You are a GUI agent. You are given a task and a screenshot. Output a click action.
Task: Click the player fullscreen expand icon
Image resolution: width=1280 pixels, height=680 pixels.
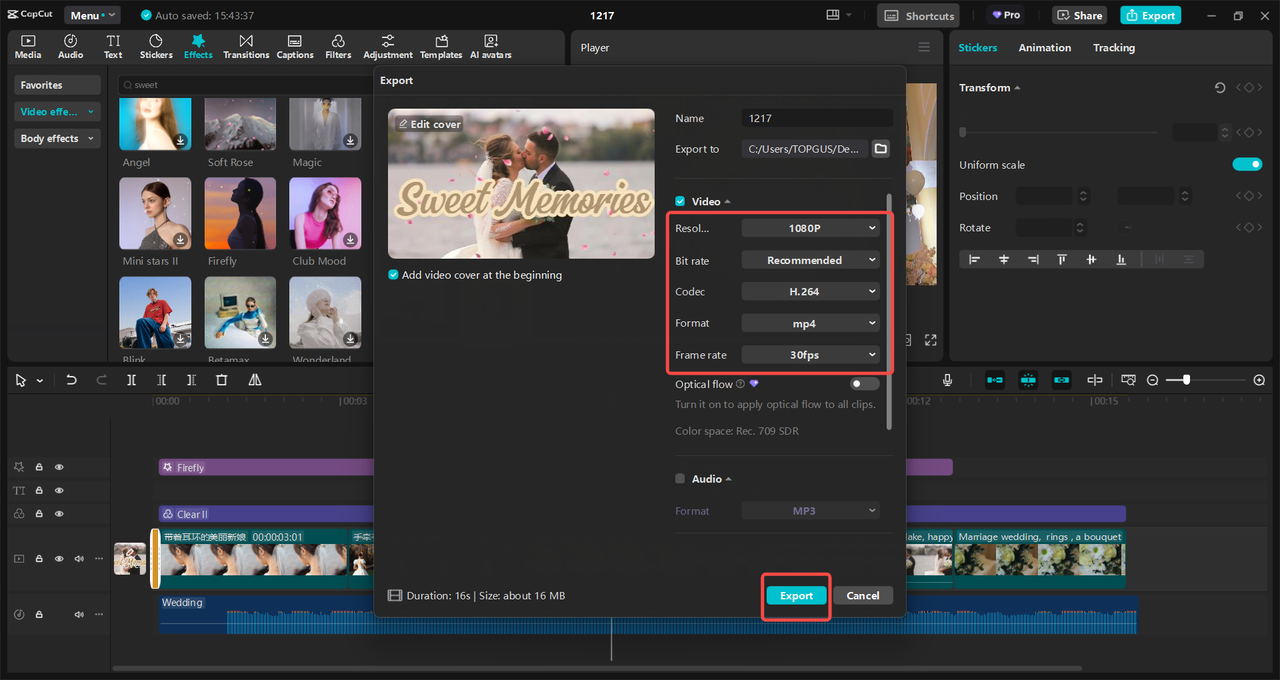tap(930, 340)
